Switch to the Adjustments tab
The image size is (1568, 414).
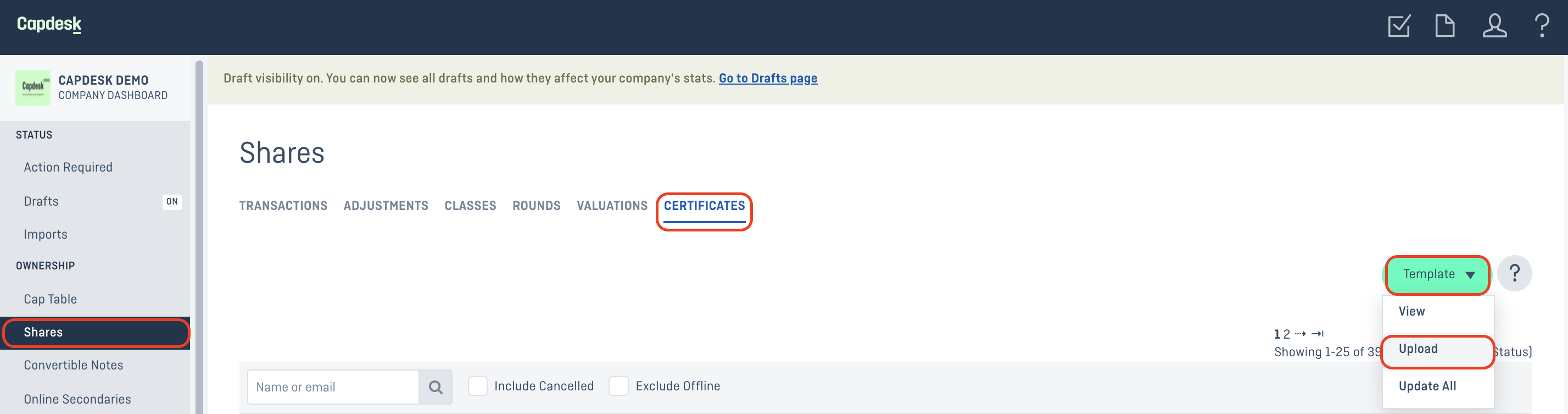pos(386,206)
